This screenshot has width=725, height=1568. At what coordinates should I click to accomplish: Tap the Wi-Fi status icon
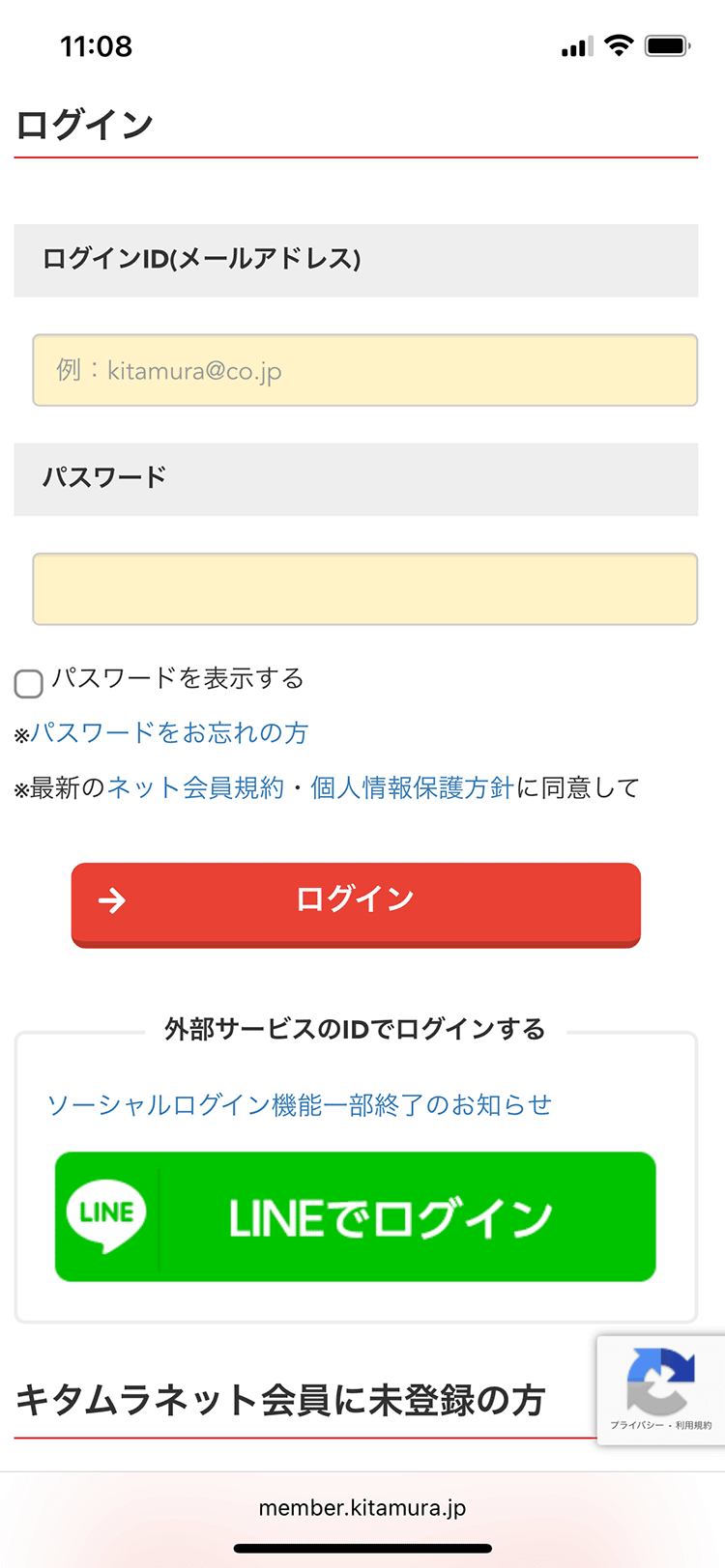(x=619, y=45)
